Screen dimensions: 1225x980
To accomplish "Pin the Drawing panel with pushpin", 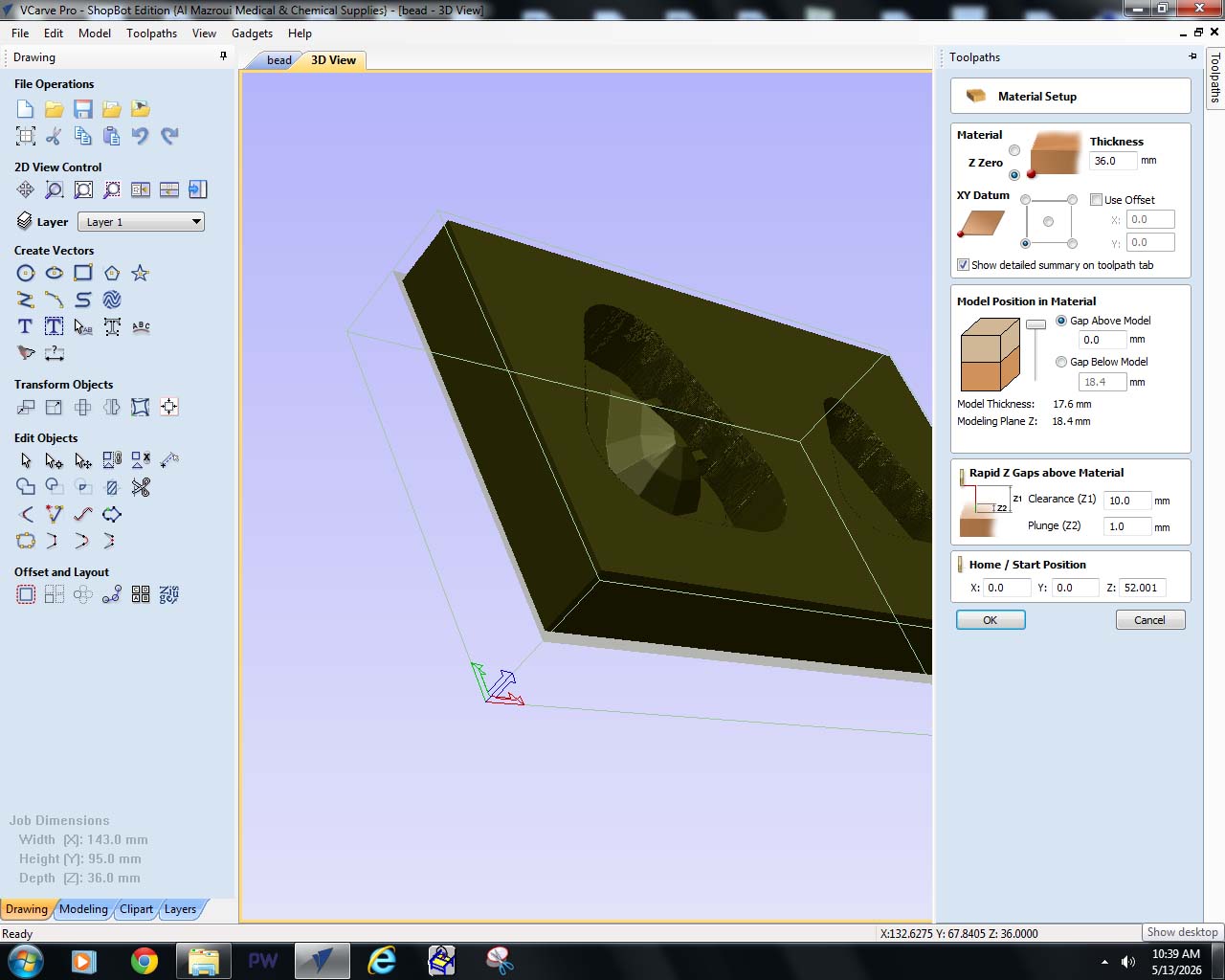I will (x=224, y=56).
